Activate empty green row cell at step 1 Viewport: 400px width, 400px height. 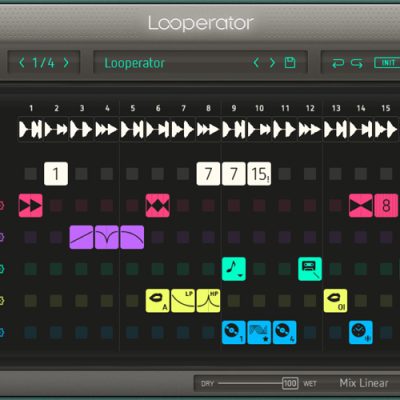pyautogui.click(x=31, y=269)
